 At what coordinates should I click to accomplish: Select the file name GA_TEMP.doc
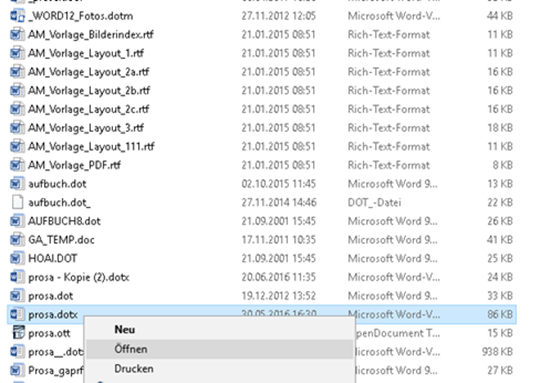[61, 240]
